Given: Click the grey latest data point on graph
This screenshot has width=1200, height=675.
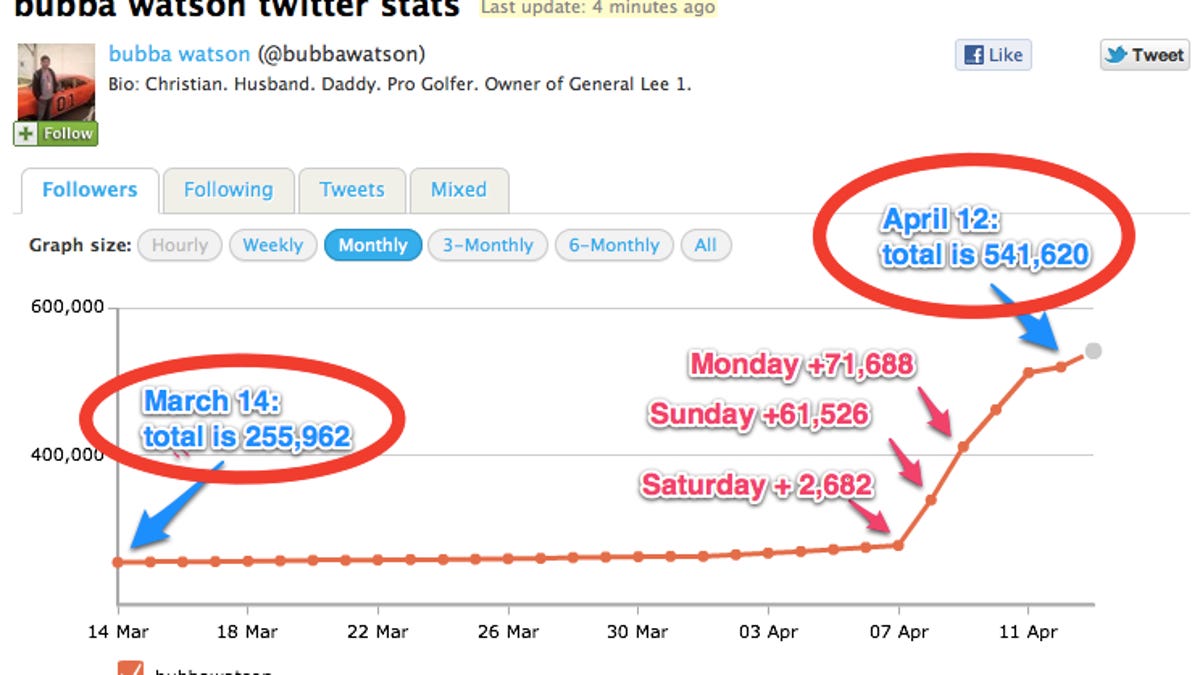Looking at the screenshot, I should tap(1093, 351).
